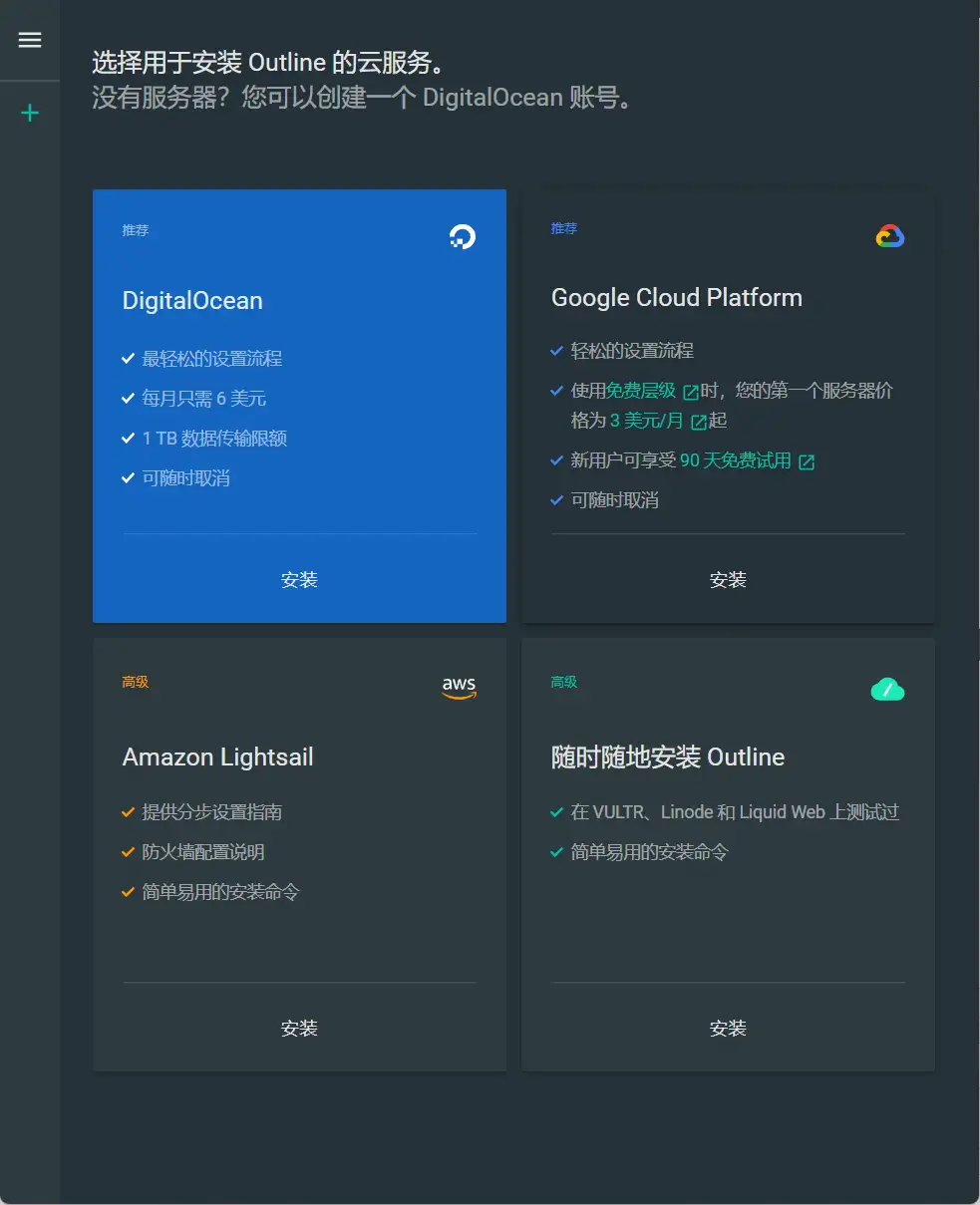Open the 90 天免费试用 link
The image size is (980, 1205).
point(735,460)
